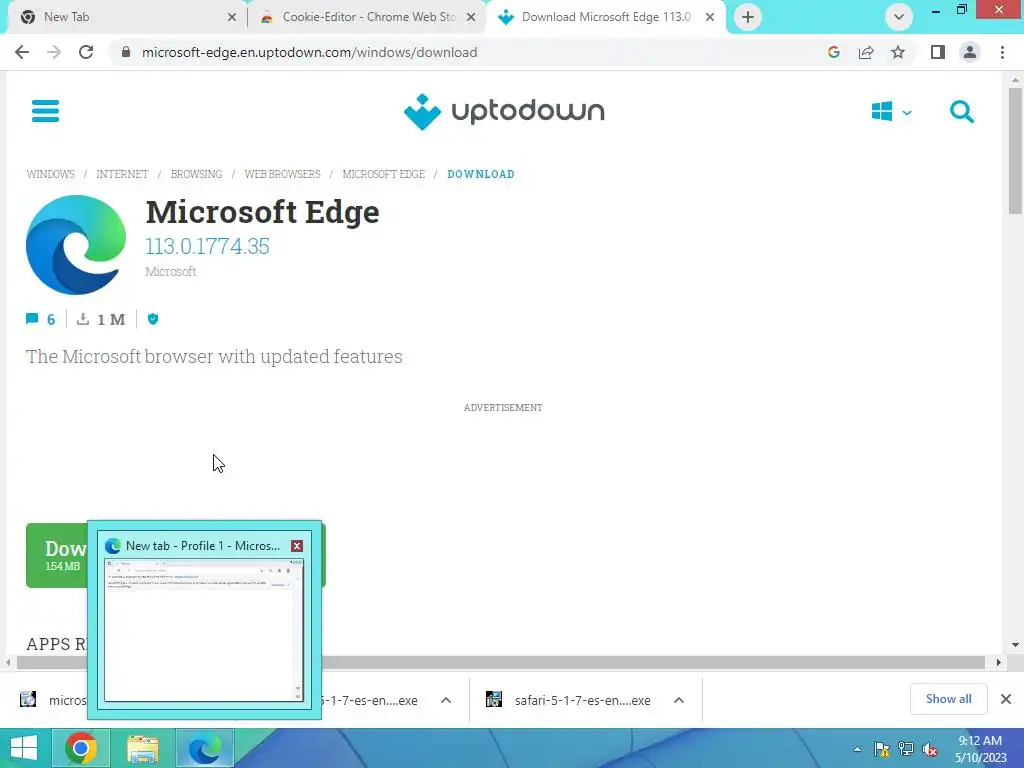Click the blue security shield badge
This screenshot has width=1024, height=768.
pyautogui.click(x=153, y=319)
